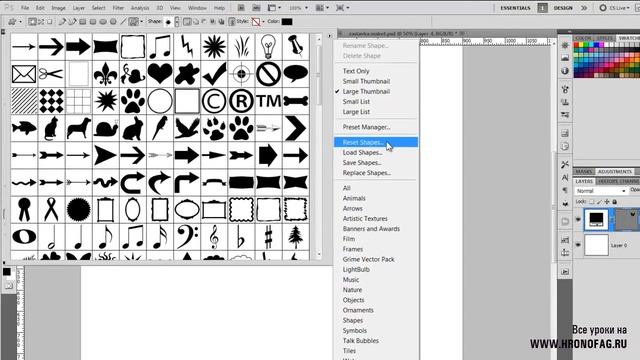The width and height of the screenshot is (640, 360).
Task: Select the award ribbon rosette shape
Action: click(24, 210)
